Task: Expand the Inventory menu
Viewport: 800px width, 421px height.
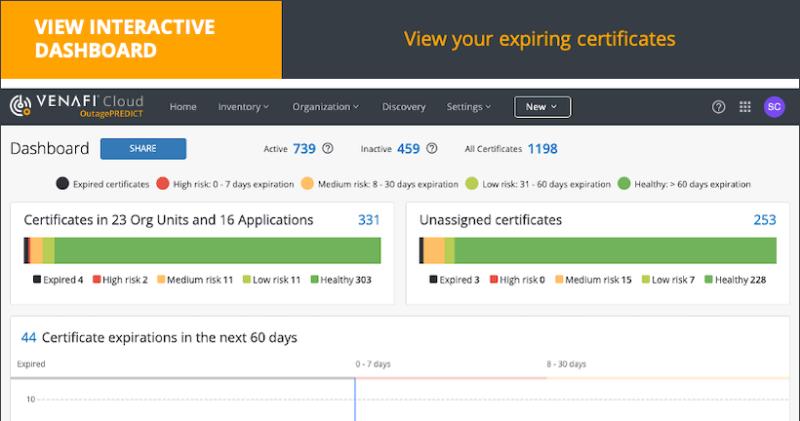Action: tap(243, 107)
